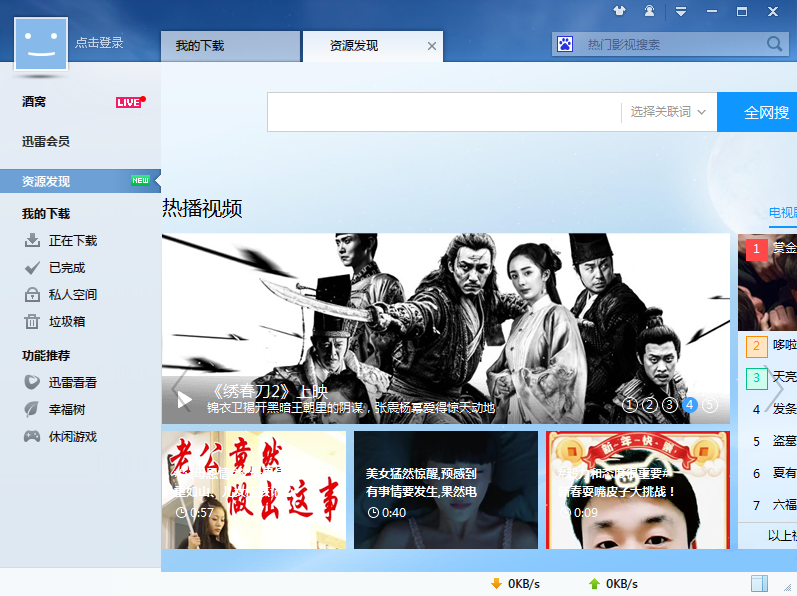Click the red LIVE badge

click(x=130, y=102)
